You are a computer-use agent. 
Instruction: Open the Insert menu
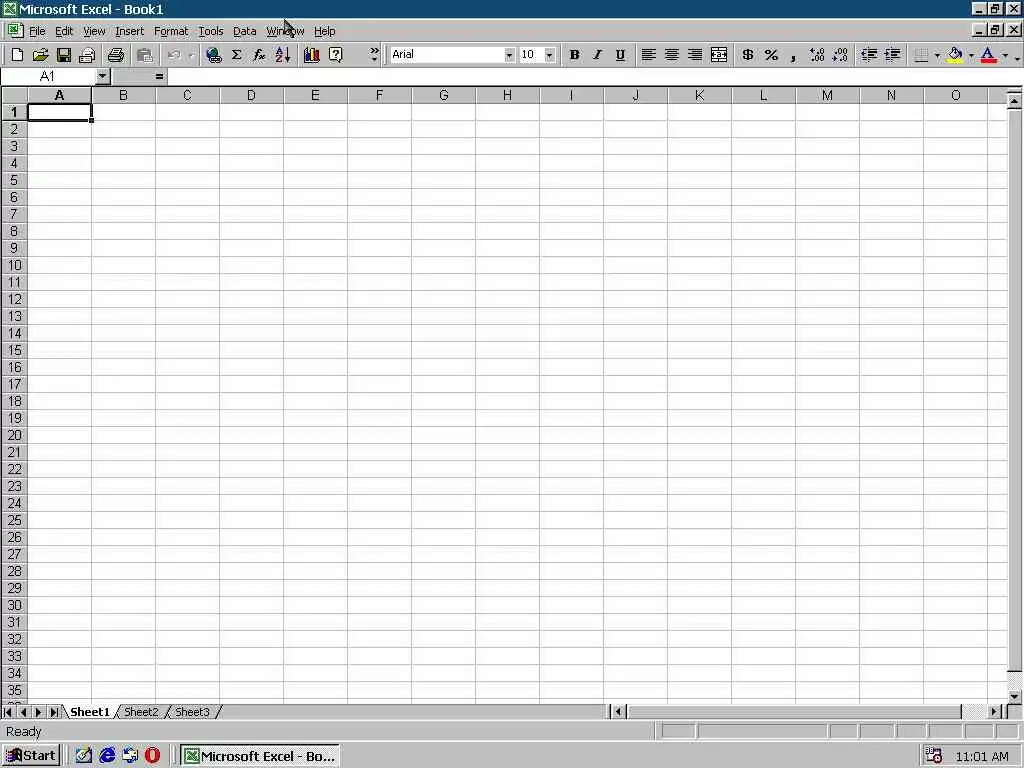[x=129, y=31]
